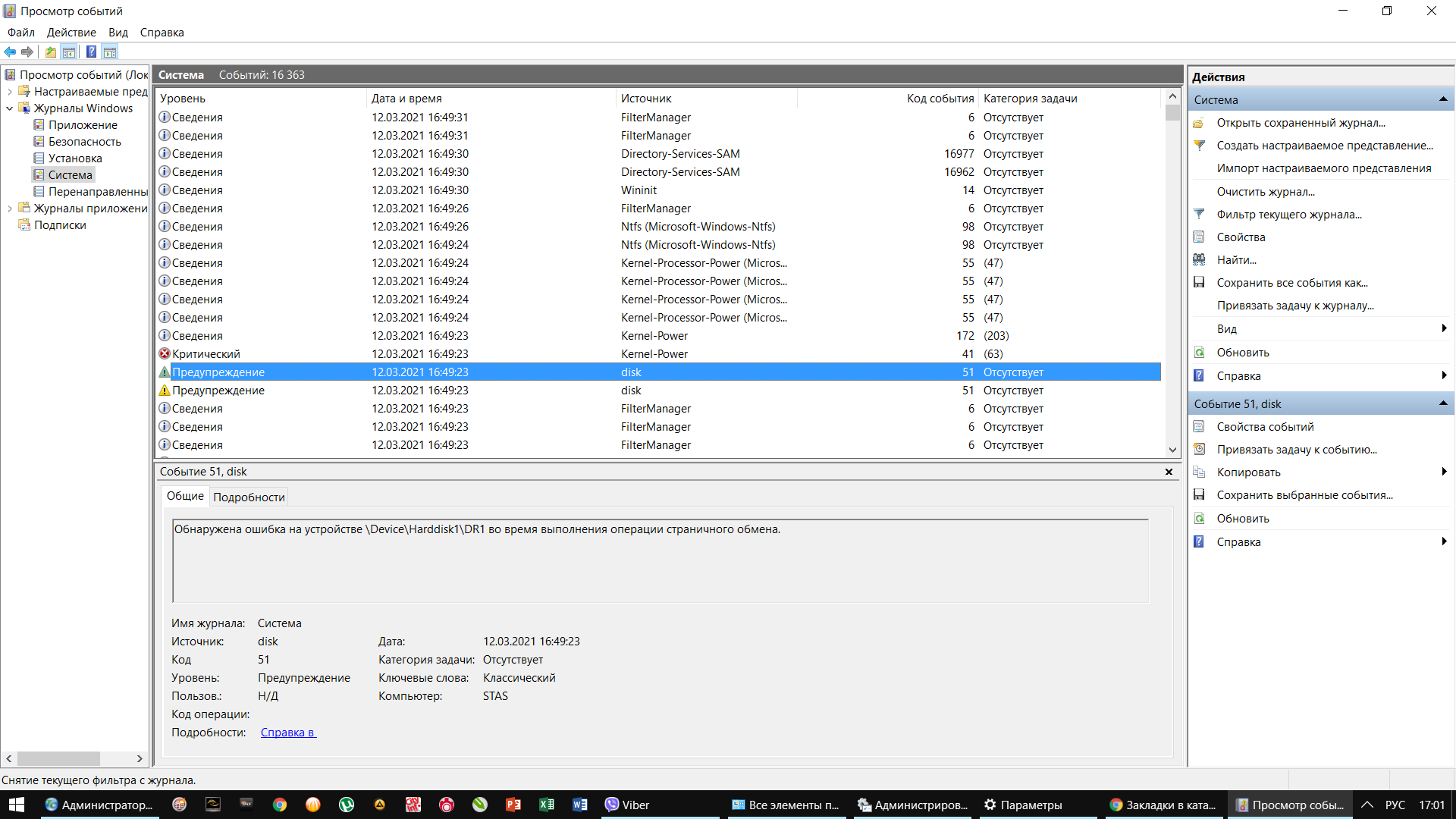1456x819 pixels.
Task: Open Excel from the taskbar
Action: coord(546,805)
